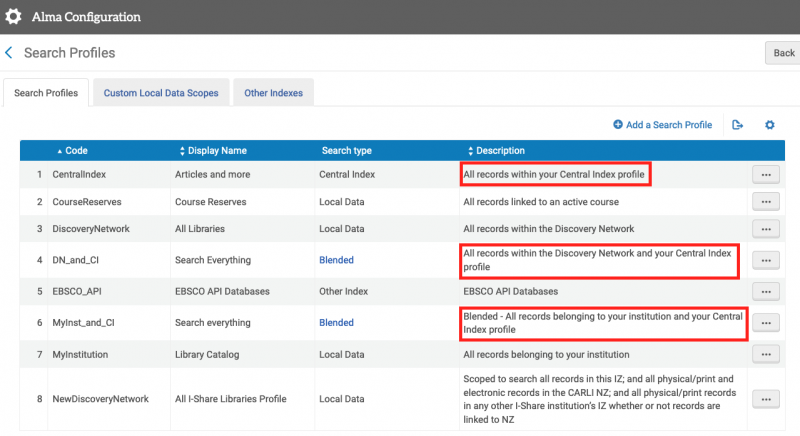Image resolution: width=800 pixels, height=436 pixels.
Task: Click the Back button
Action: tap(783, 53)
